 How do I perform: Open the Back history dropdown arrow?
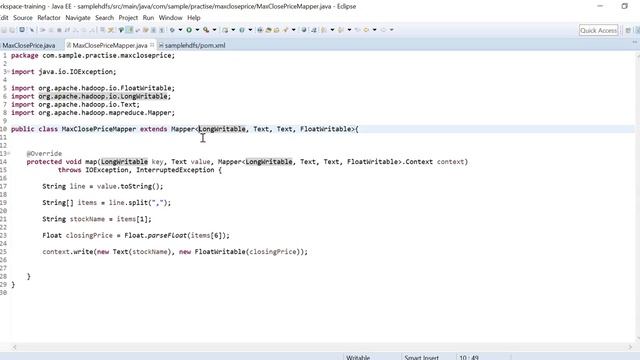tap(374, 30)
